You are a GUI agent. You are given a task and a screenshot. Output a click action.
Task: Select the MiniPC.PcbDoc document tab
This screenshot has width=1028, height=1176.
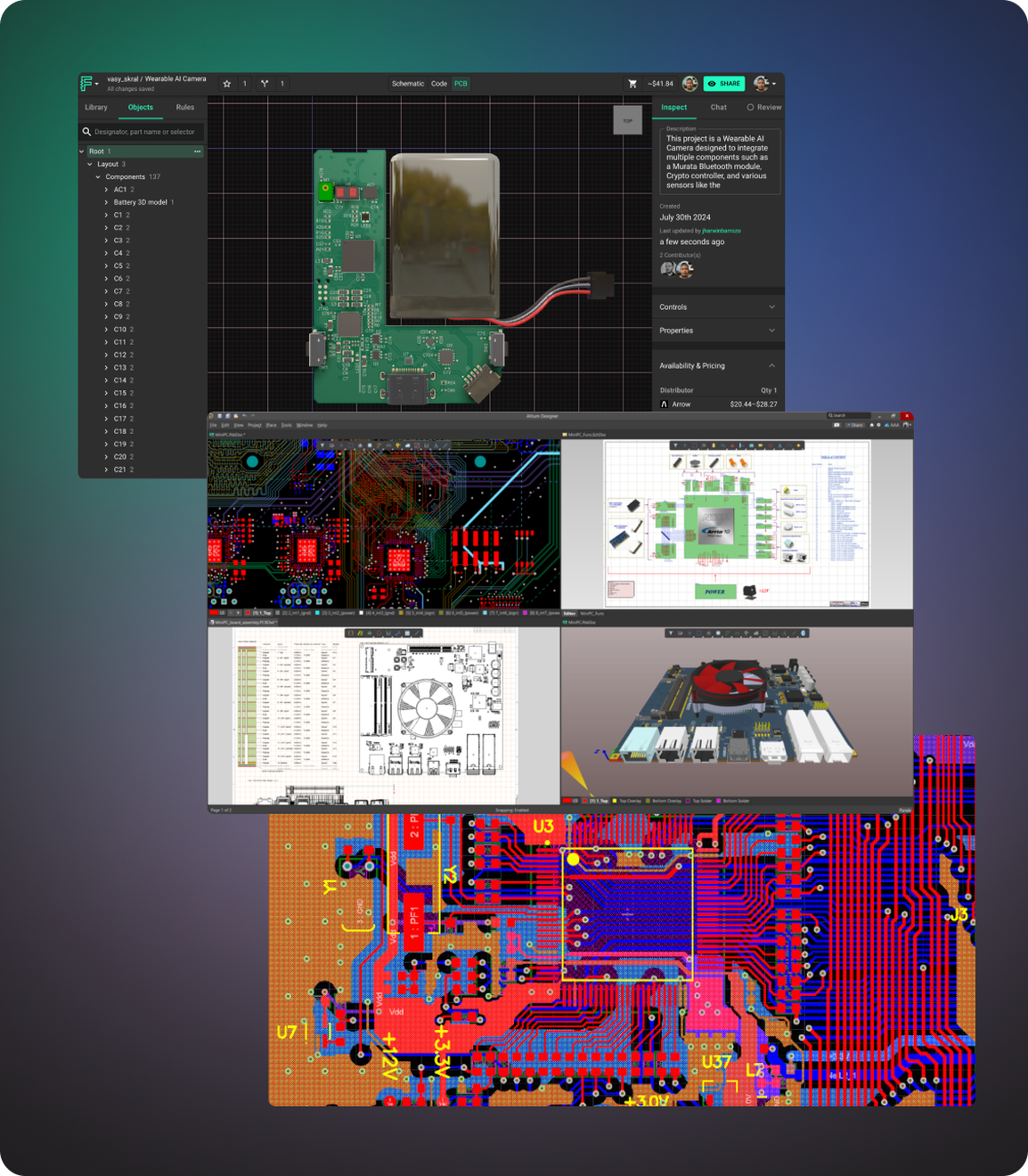(x=228, y=435)
